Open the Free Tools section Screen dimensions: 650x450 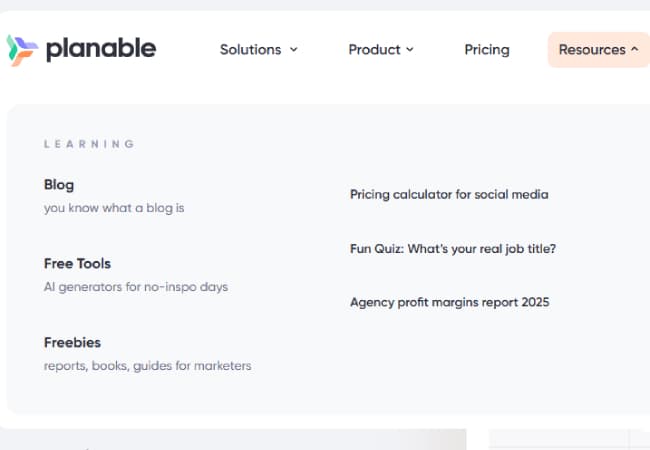77,264
